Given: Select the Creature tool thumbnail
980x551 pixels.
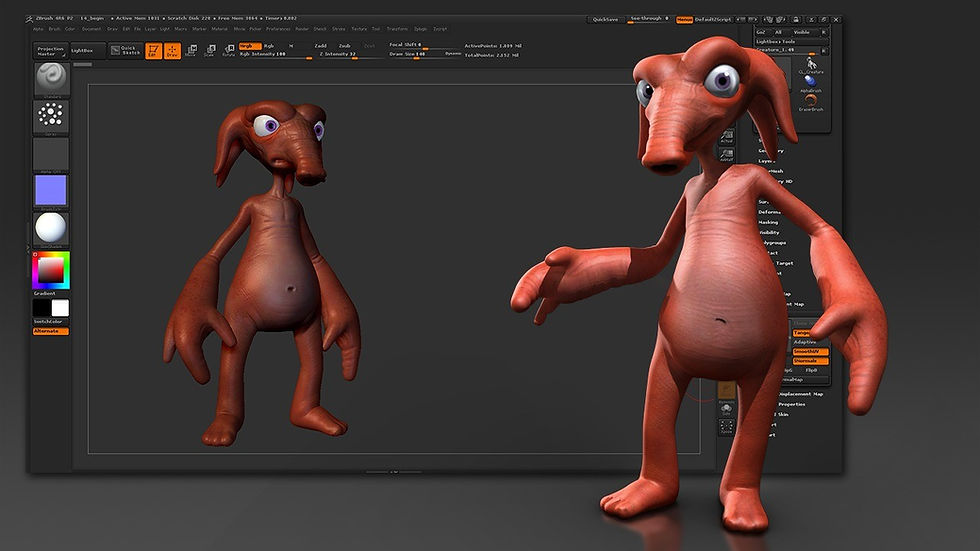Looking at the screenshot, I should 811,65.
